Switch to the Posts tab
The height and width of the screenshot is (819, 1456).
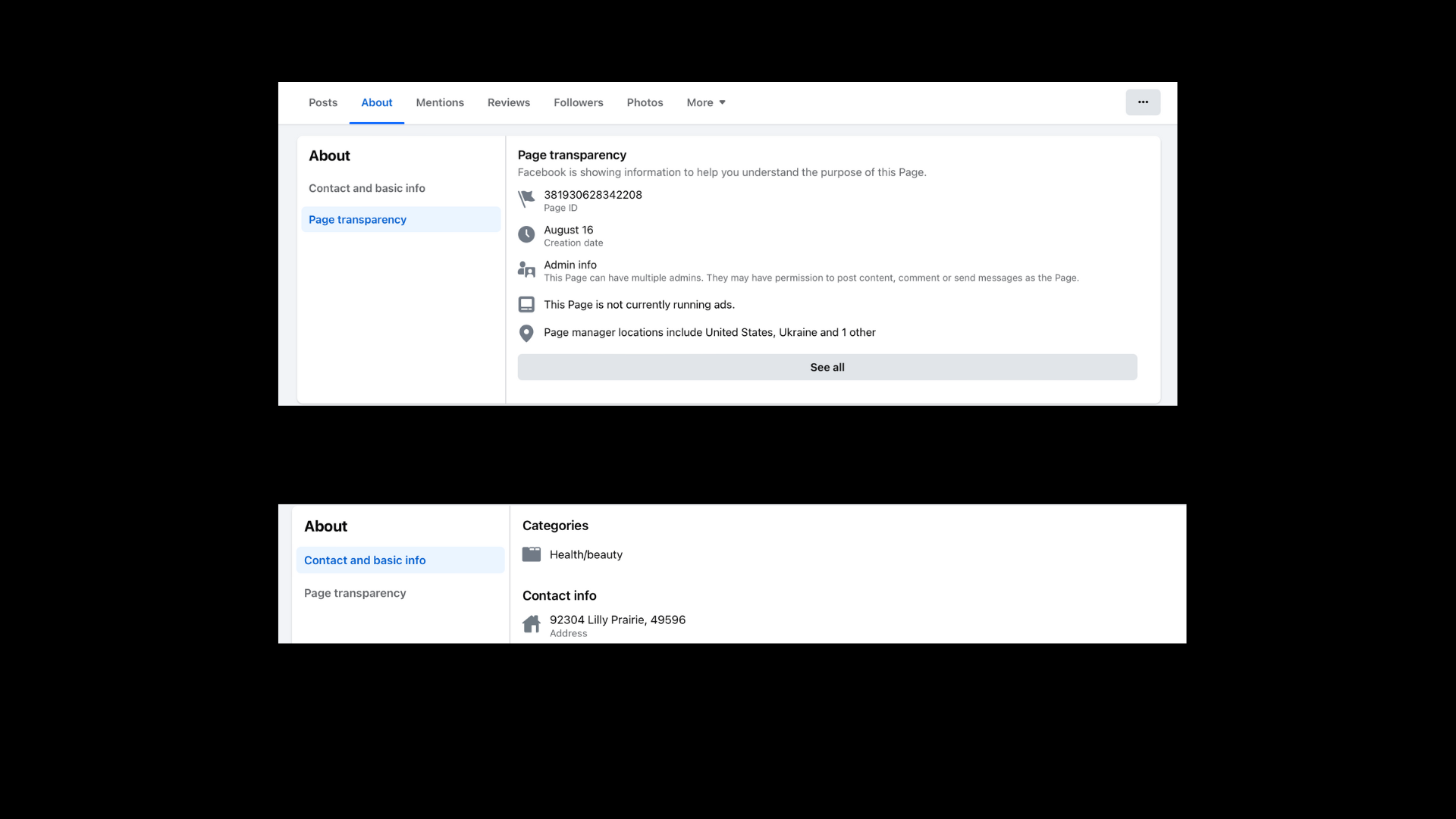pos(323,103)
